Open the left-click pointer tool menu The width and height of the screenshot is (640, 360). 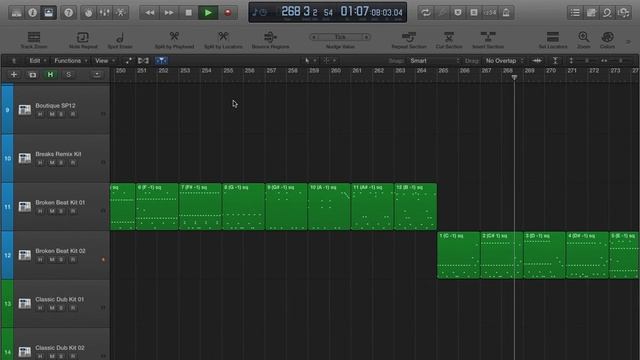310,61
